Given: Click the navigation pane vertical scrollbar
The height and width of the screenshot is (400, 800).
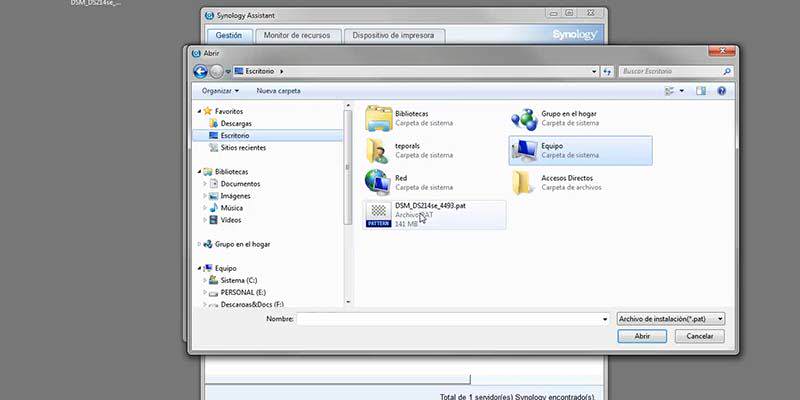Looking at the screenshot, I should 348,167.
